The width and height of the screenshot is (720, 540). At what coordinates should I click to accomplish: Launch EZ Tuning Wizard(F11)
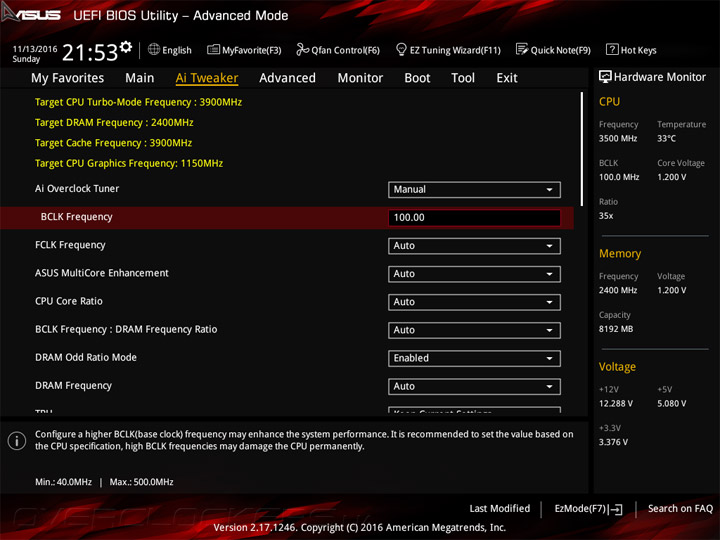click(x=455, y=50)
